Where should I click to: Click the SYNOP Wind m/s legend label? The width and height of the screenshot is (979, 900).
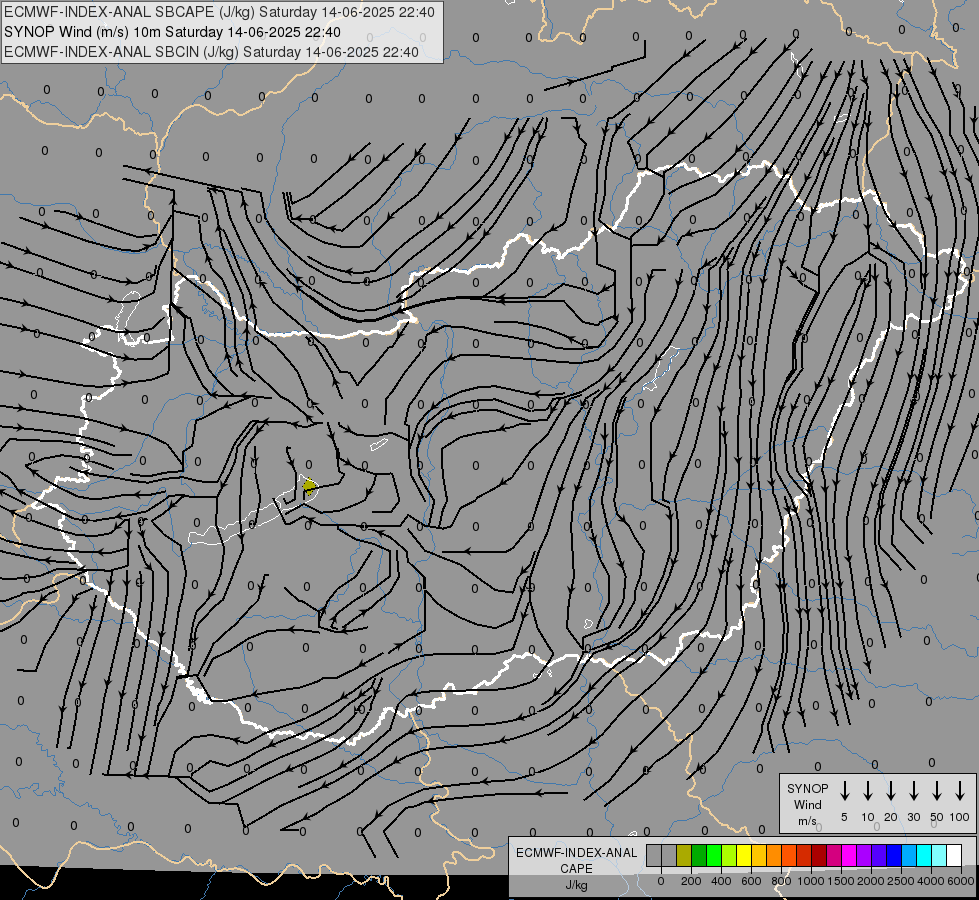(807, 804)
